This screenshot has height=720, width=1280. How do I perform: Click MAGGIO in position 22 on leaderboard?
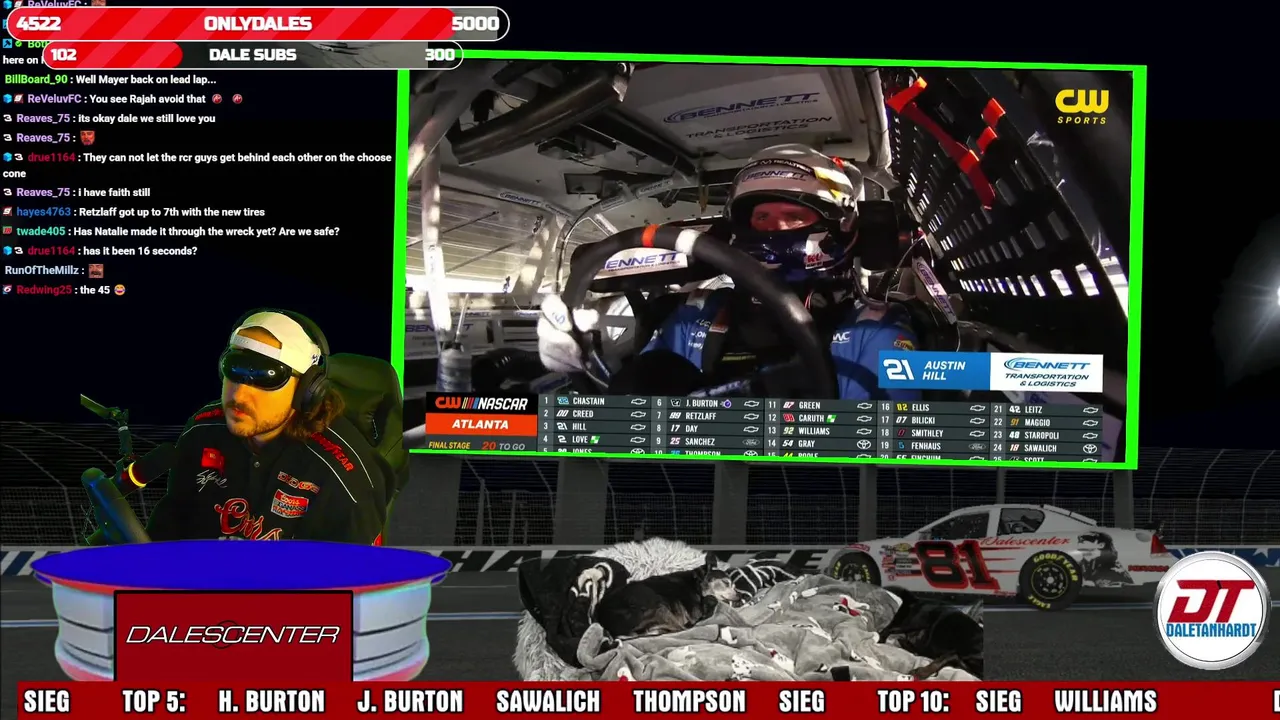[x=1037, y=423]
